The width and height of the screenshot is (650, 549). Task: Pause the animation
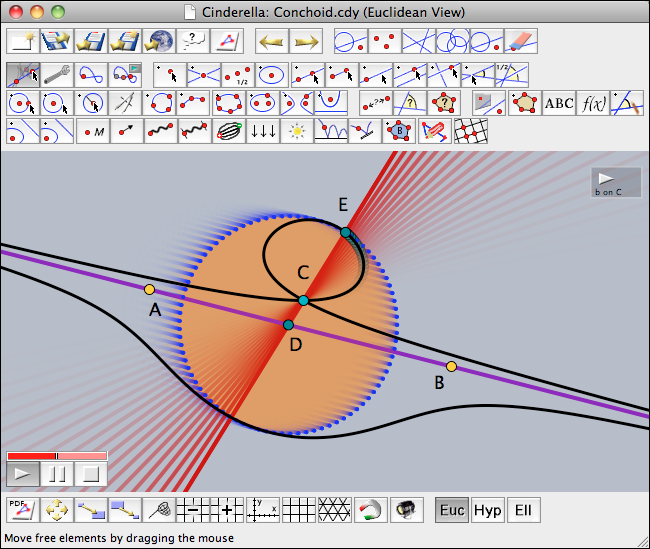click(x=57, y=474)
